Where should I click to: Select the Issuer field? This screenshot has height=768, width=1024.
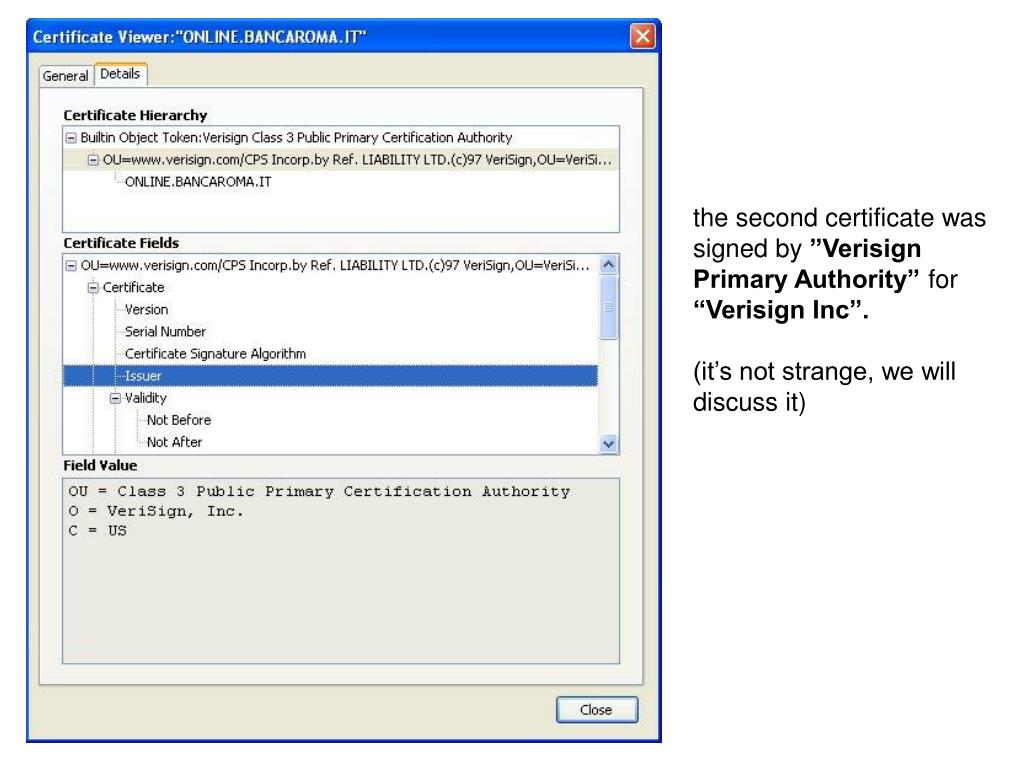[x=330, y=376]
